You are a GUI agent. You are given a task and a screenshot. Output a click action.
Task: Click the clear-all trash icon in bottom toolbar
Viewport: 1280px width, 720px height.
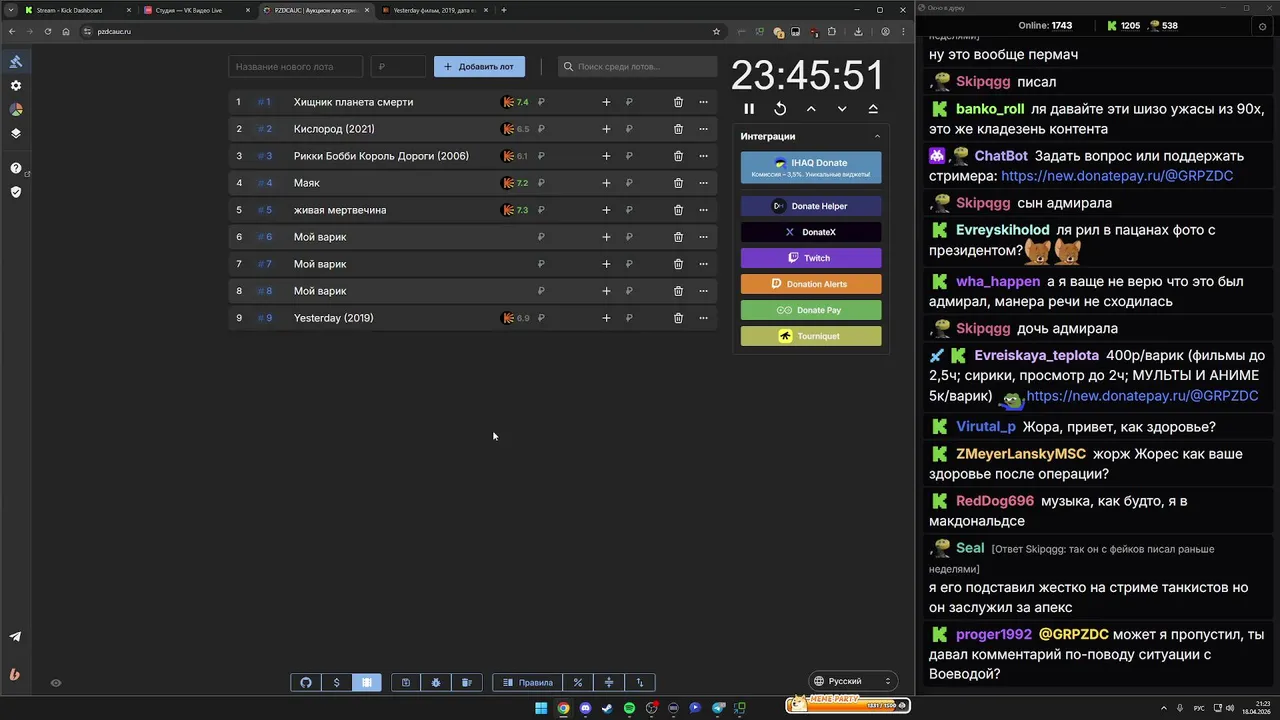click(467, 683)
